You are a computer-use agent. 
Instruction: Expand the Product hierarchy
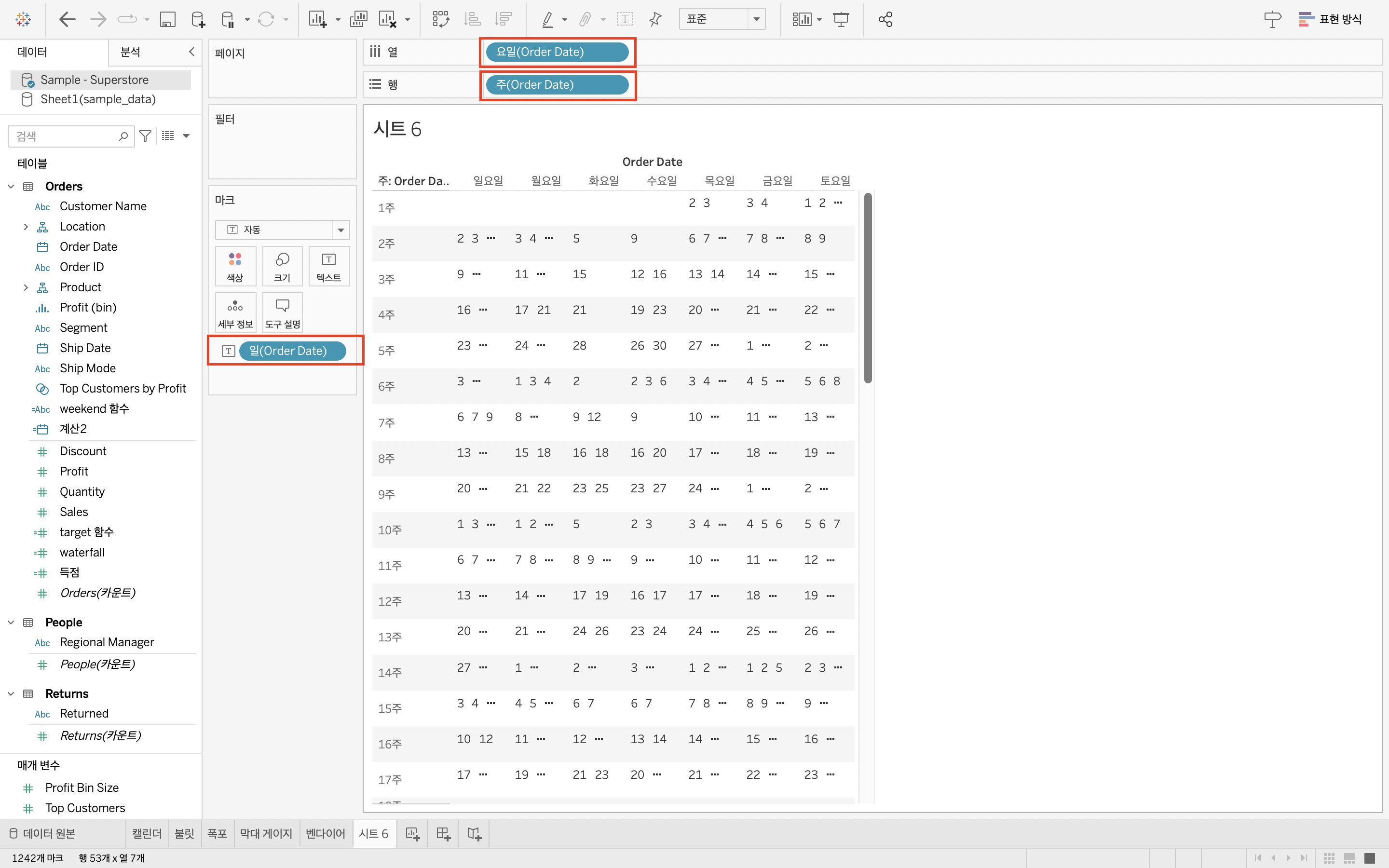pos(26,287)
